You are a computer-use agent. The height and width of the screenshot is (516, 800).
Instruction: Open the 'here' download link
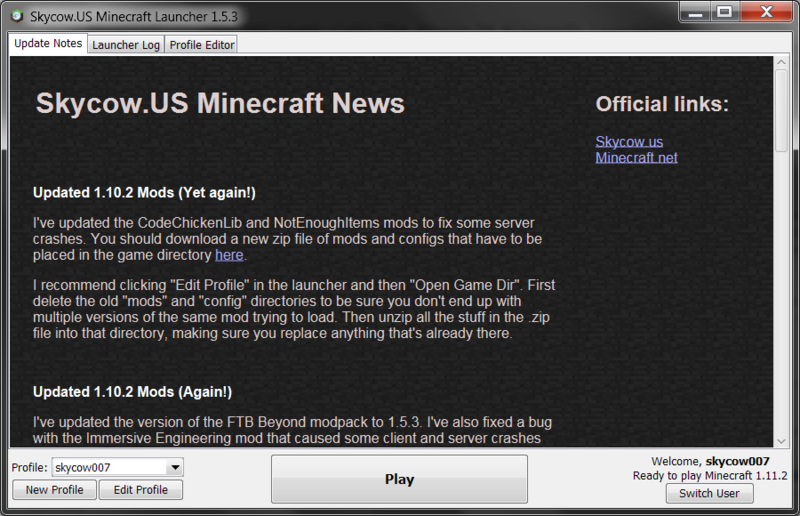(x=229, y=255)
